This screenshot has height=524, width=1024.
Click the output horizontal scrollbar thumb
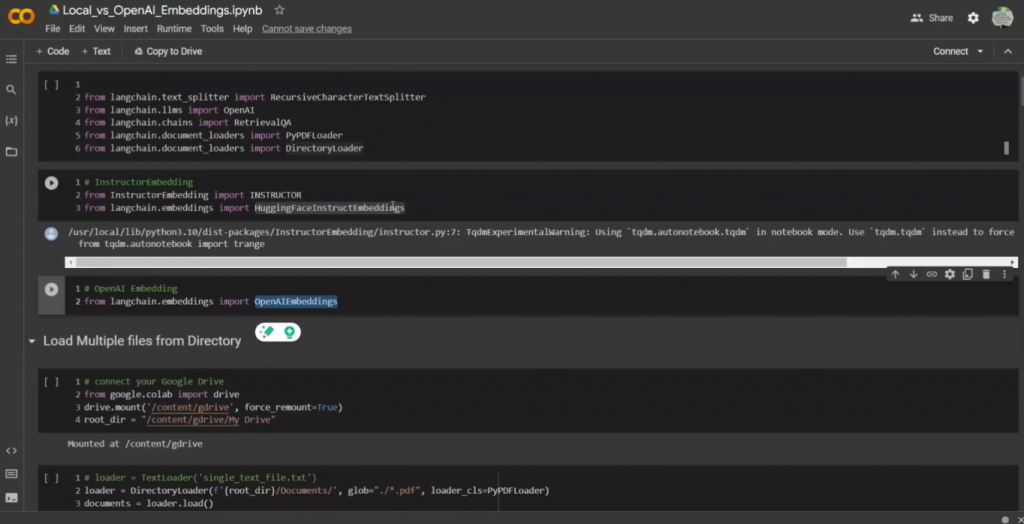[461, 262]
